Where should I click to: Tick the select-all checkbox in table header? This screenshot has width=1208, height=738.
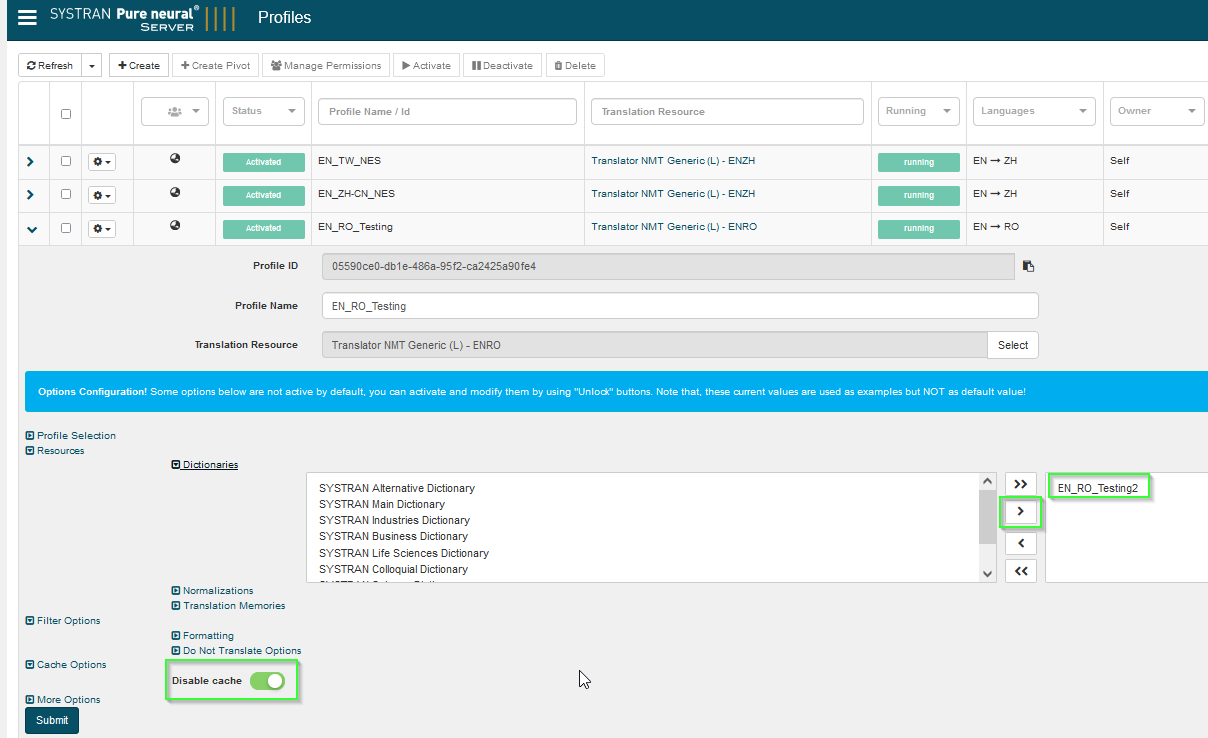pyautogui.click(x=66, y=113)
